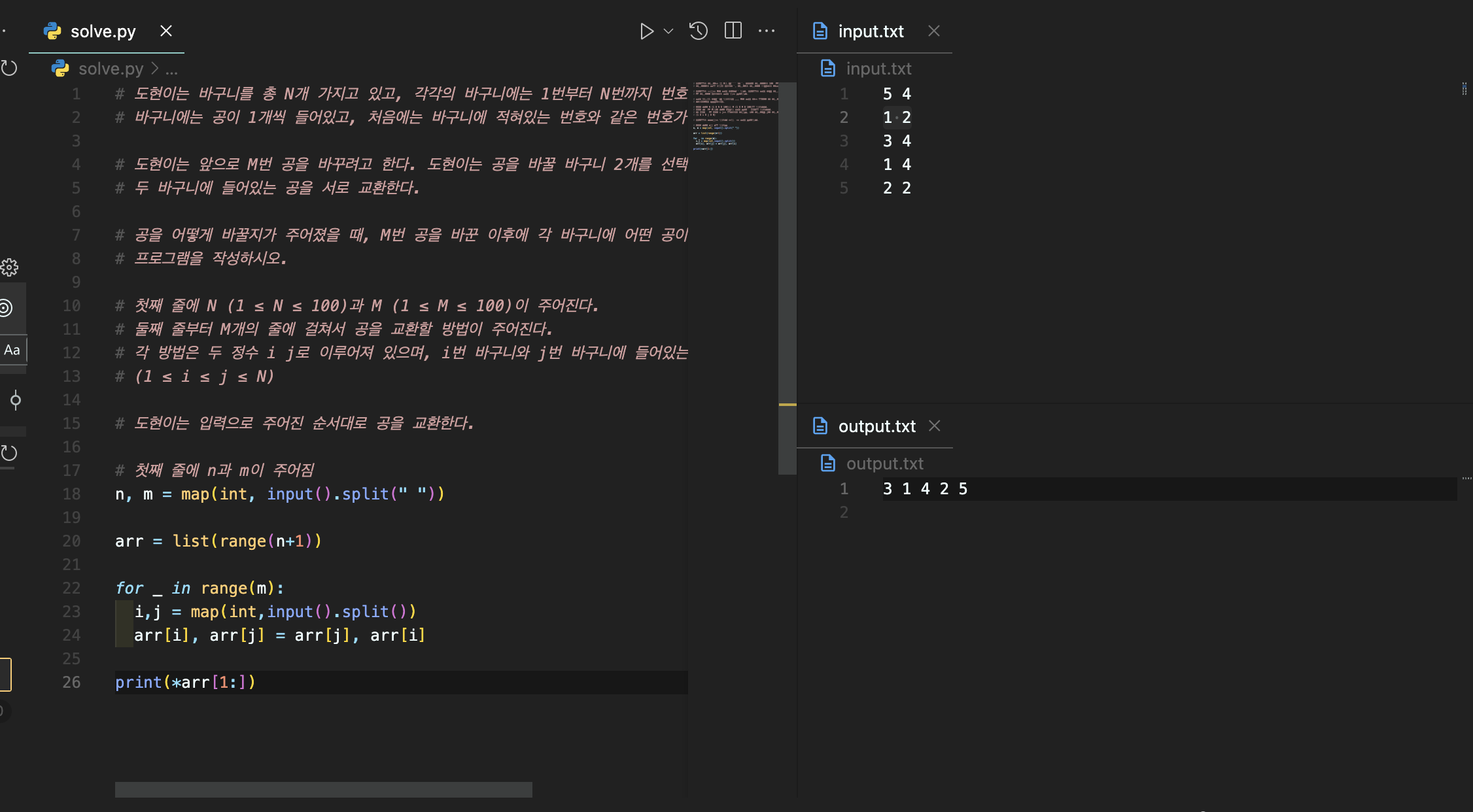1473x812 pixels.
Task: Click the input.txt breadcrumb label
Action: (x=878, y=69)
